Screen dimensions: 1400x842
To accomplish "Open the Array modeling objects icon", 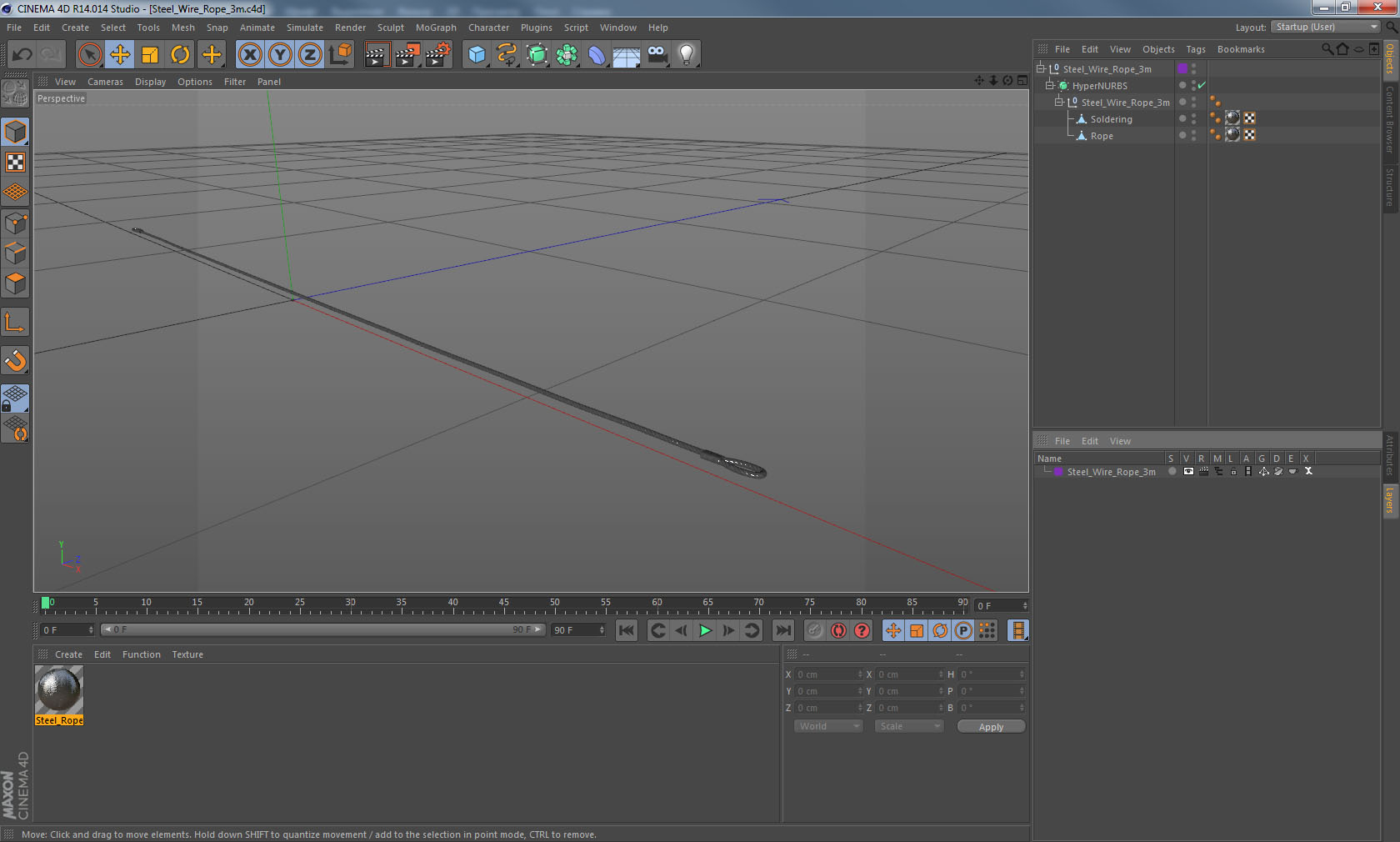I will [x=567, y=55].
